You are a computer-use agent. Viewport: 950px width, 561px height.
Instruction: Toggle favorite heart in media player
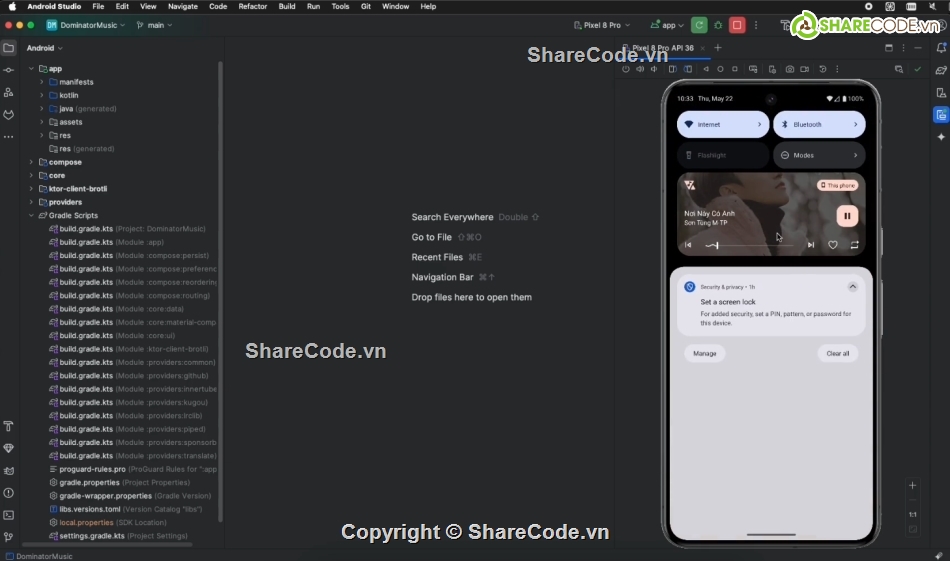[x=832, y=245]
